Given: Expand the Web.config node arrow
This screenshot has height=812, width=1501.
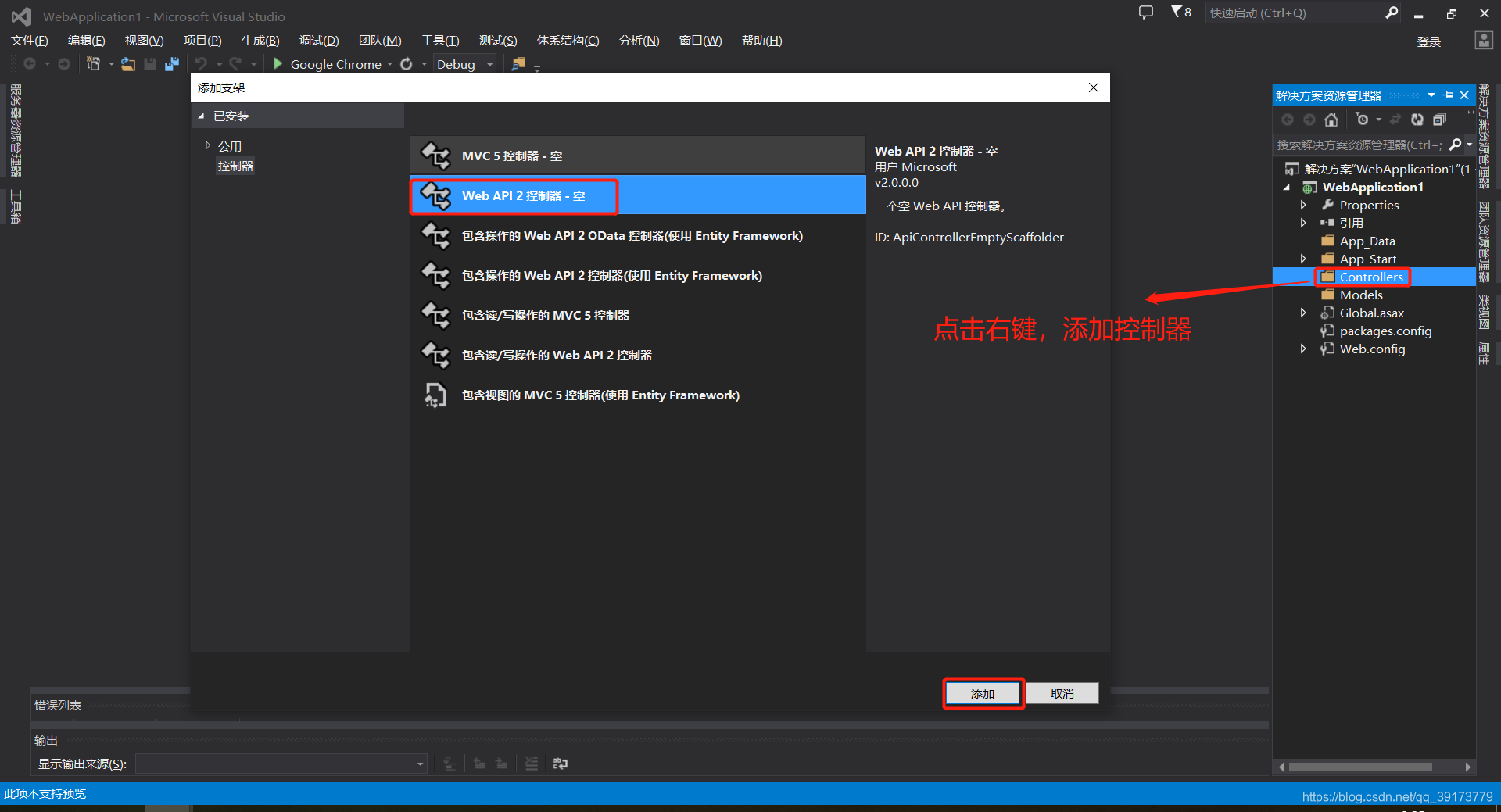Looking at the screenshot, I should [x=1303, y=349].
